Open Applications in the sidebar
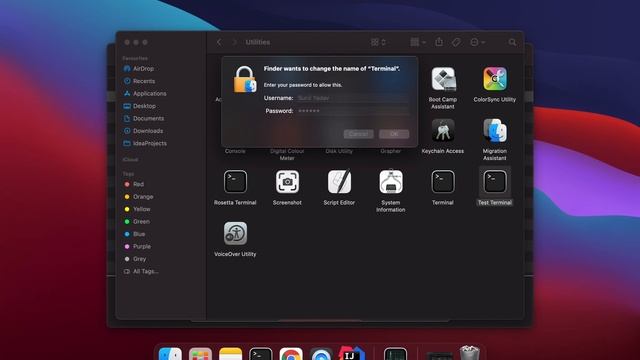The height and width of the screenshot is (360, 640). click(144, 93)
